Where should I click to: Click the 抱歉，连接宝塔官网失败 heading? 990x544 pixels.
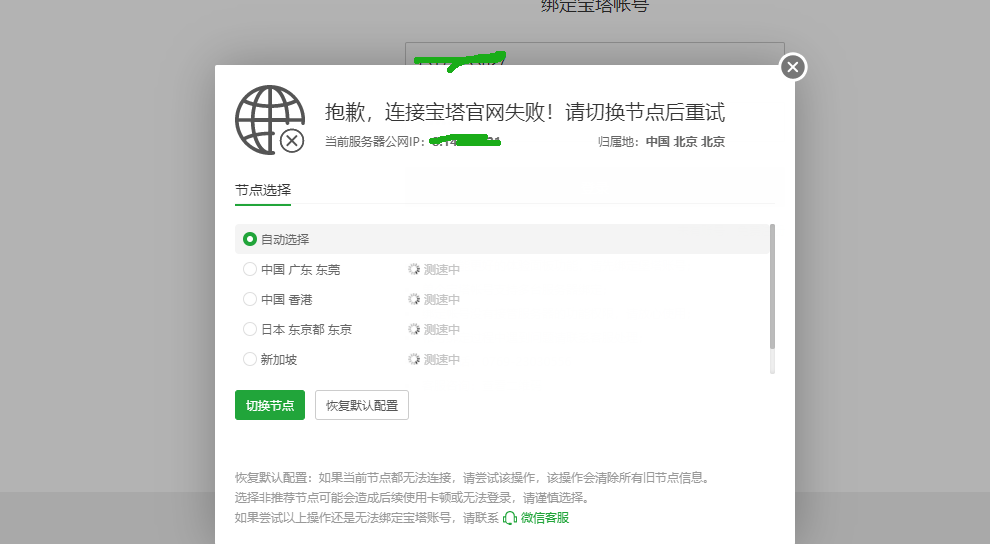(x=525, y=112)
